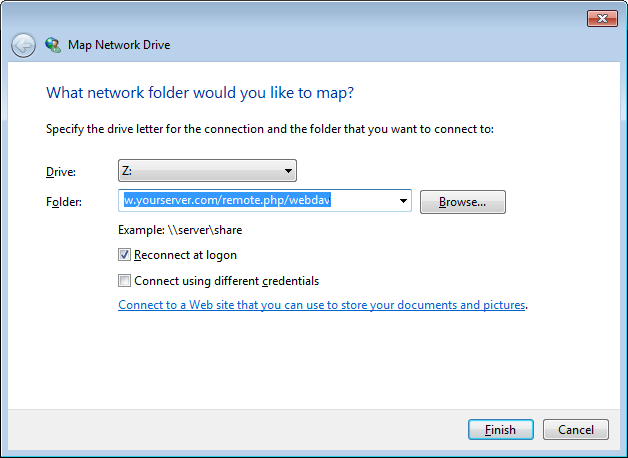Click the Finish button
This screenshot has width=628, height=458.
tap(500, 430)
